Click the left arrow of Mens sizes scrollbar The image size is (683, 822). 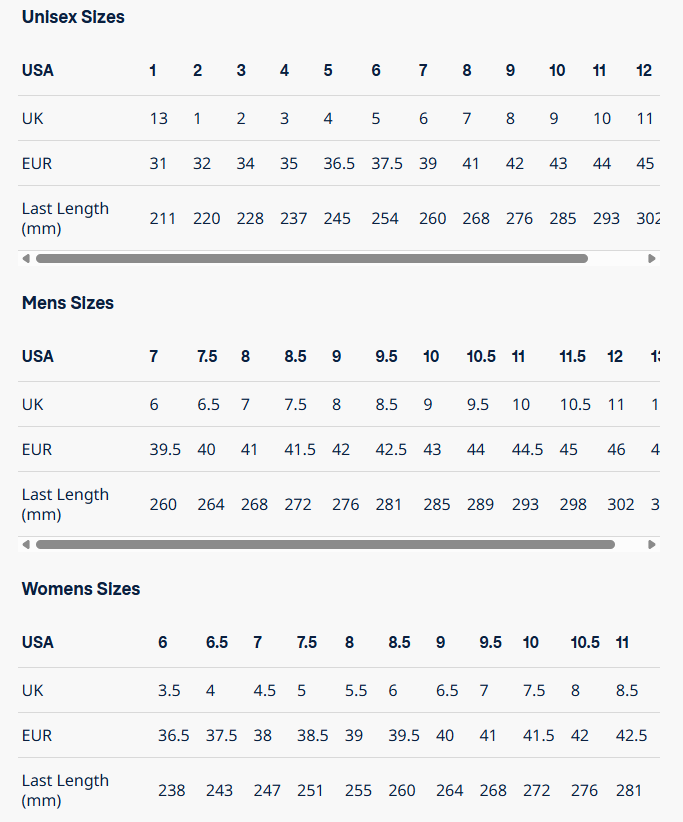coord(26,544)
